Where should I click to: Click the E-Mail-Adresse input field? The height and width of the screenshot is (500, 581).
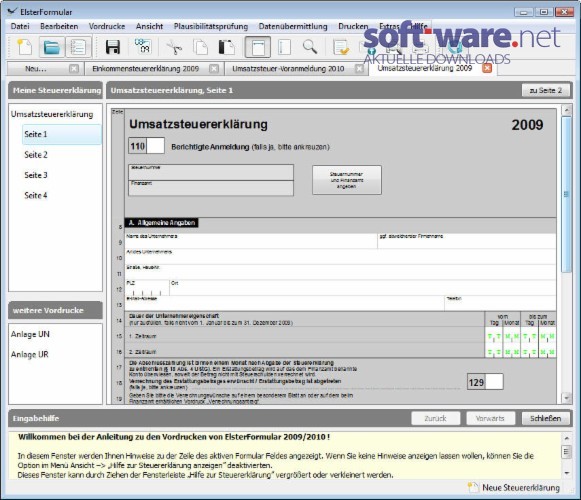[284, 303]
